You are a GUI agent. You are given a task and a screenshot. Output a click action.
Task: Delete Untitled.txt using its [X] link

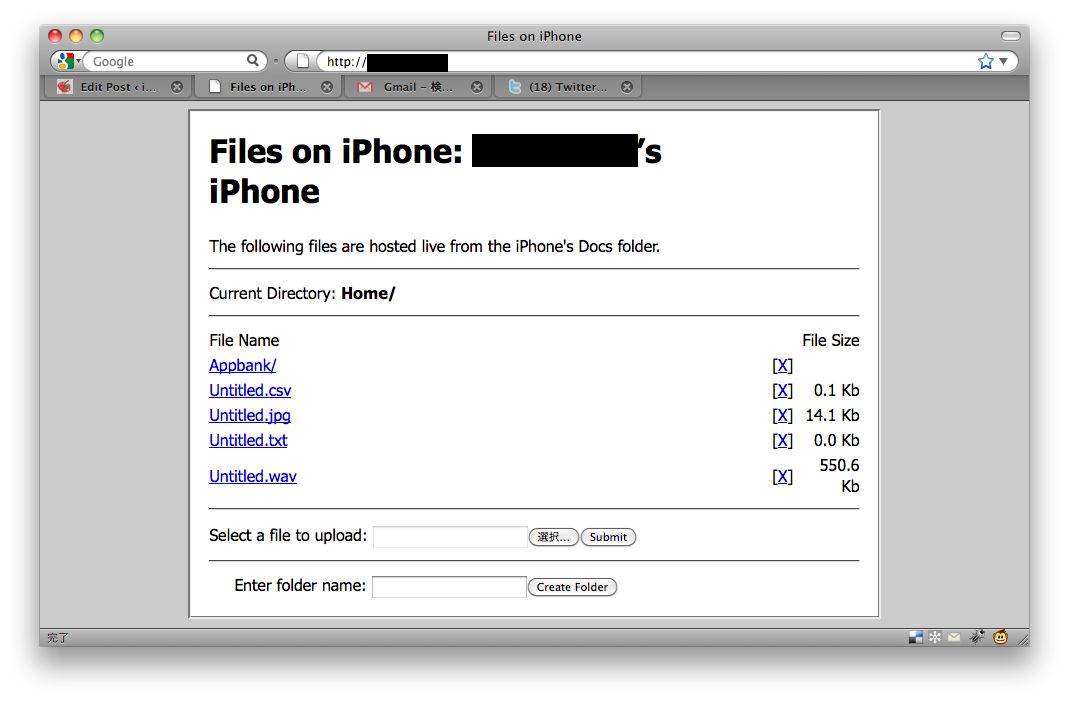click(783, 441)
